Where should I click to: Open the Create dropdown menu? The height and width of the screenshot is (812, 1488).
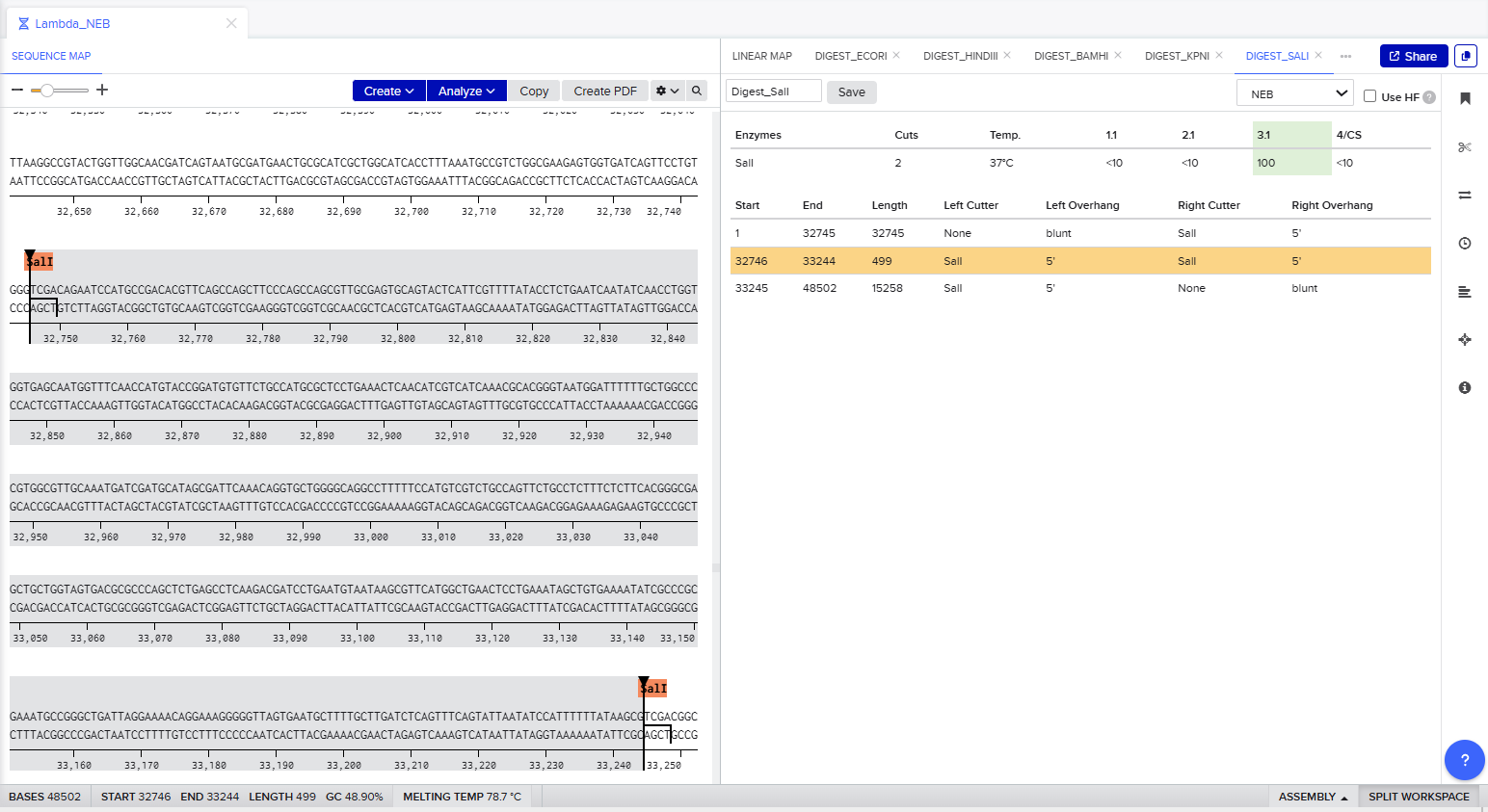coord(388,91)
